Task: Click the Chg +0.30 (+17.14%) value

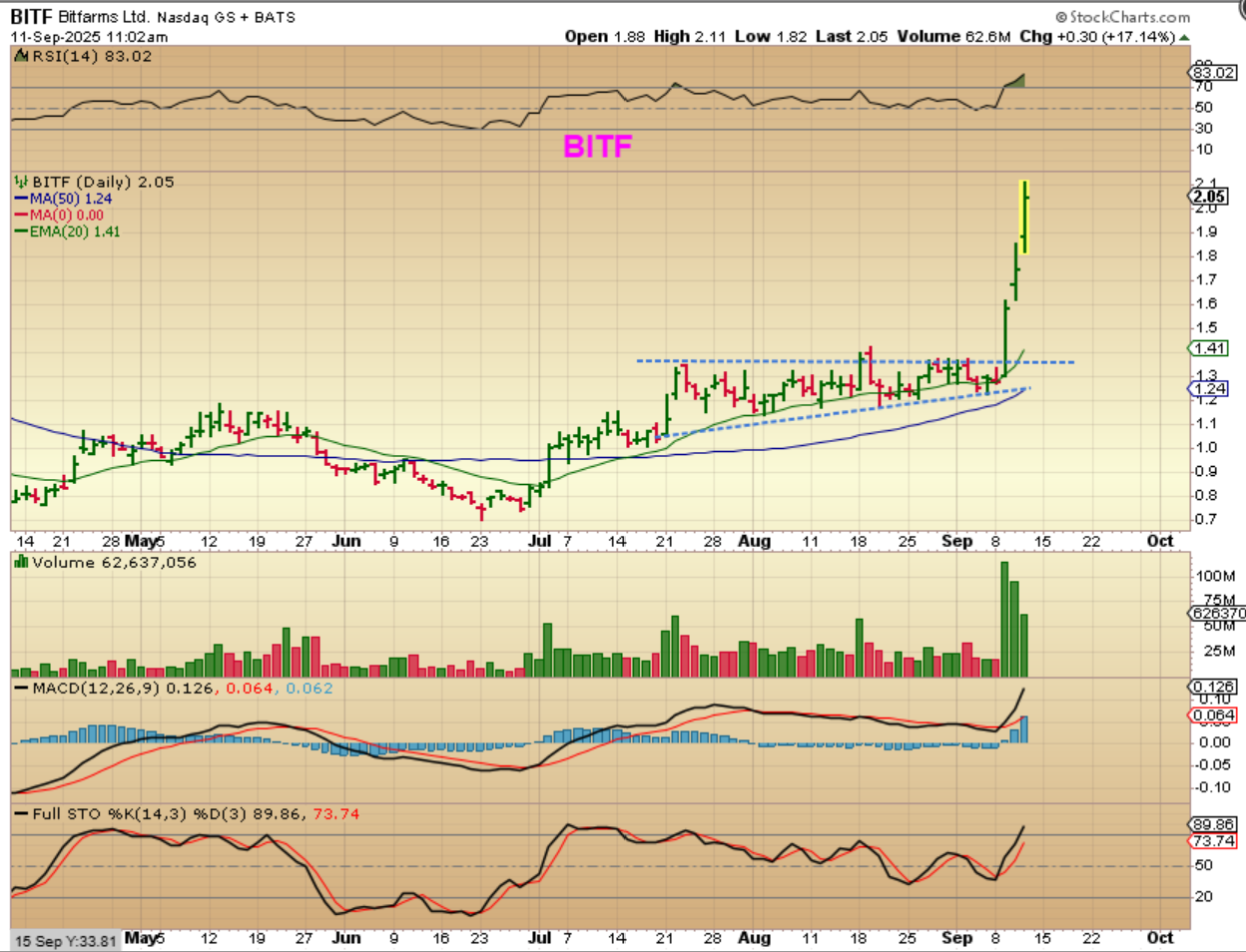Action: tap(1096, 36)
